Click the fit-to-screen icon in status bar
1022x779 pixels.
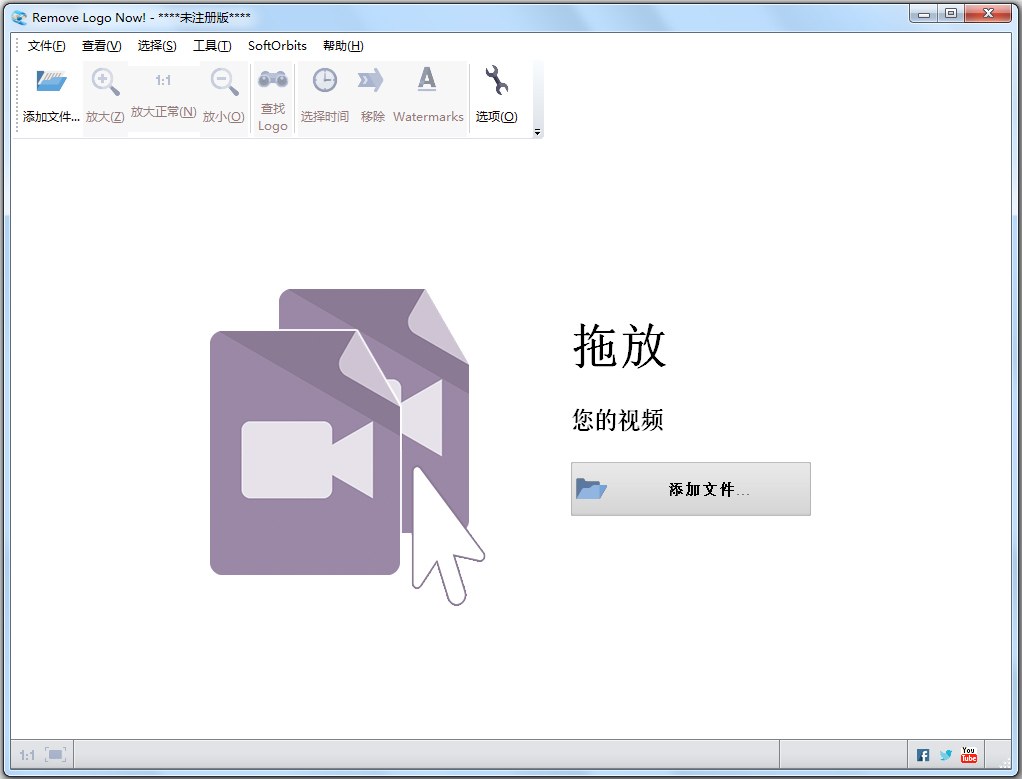(x=55, y=755)
